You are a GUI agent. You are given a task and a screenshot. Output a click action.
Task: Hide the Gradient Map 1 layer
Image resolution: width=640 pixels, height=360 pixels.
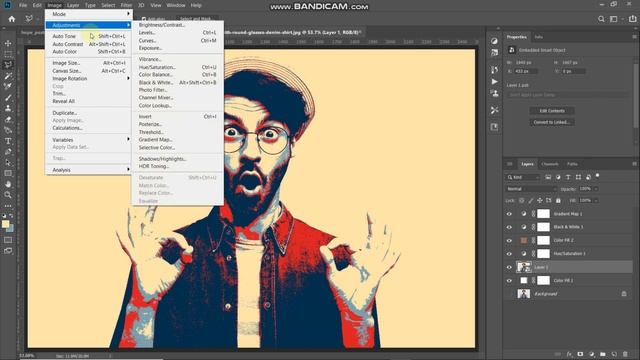509,214
